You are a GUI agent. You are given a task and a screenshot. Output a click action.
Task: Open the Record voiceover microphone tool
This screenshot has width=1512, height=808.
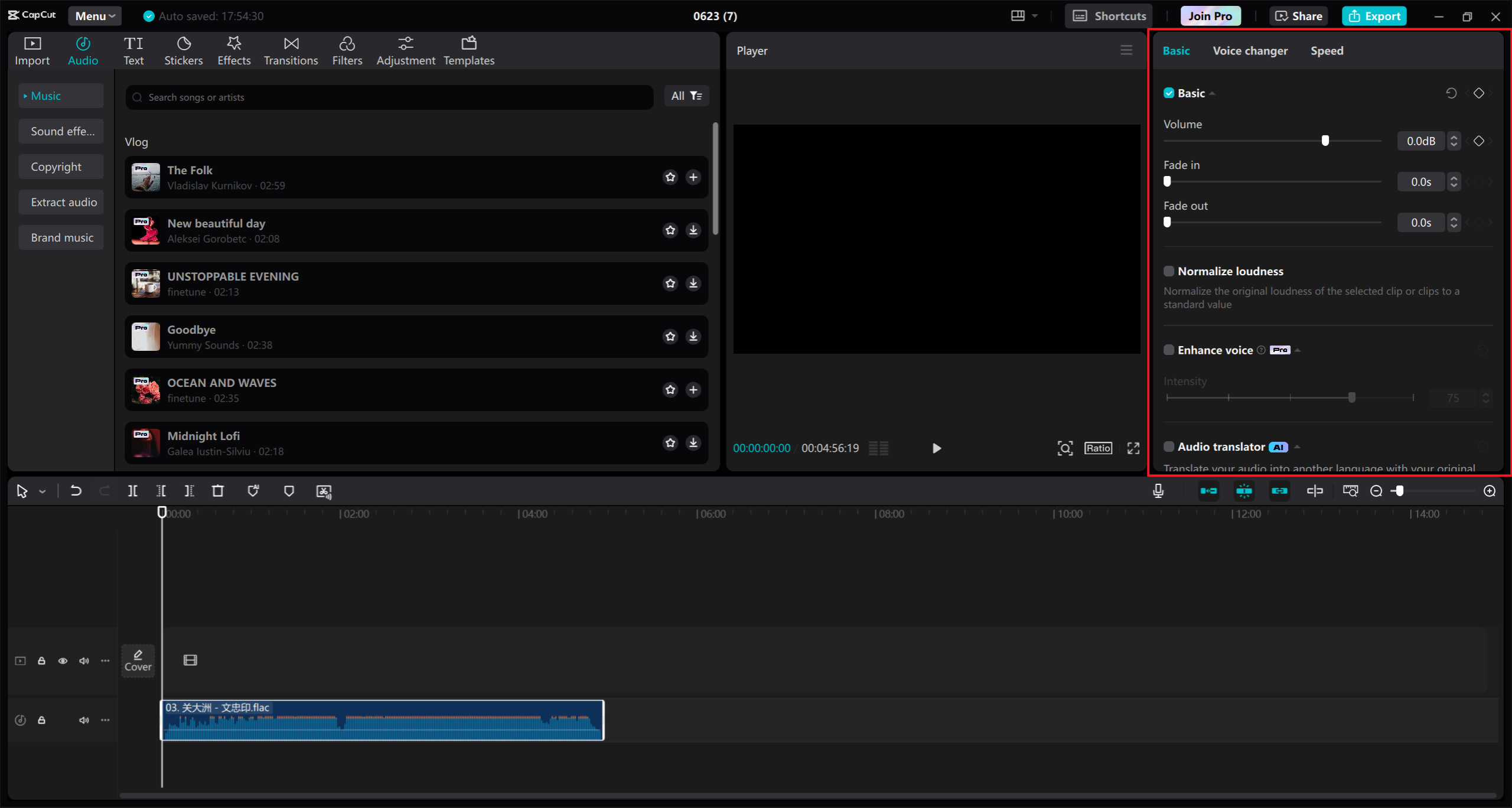[x=1158, y=491]
